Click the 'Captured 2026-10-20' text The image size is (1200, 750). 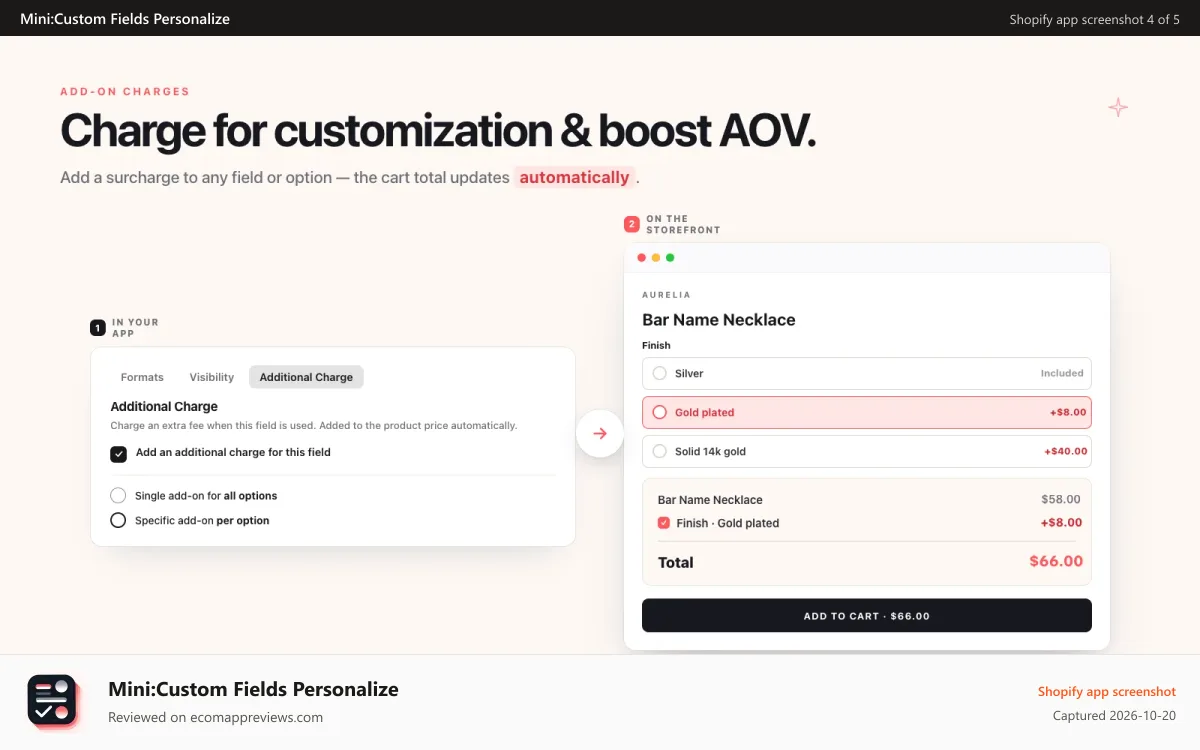(x=1115, y=716)
